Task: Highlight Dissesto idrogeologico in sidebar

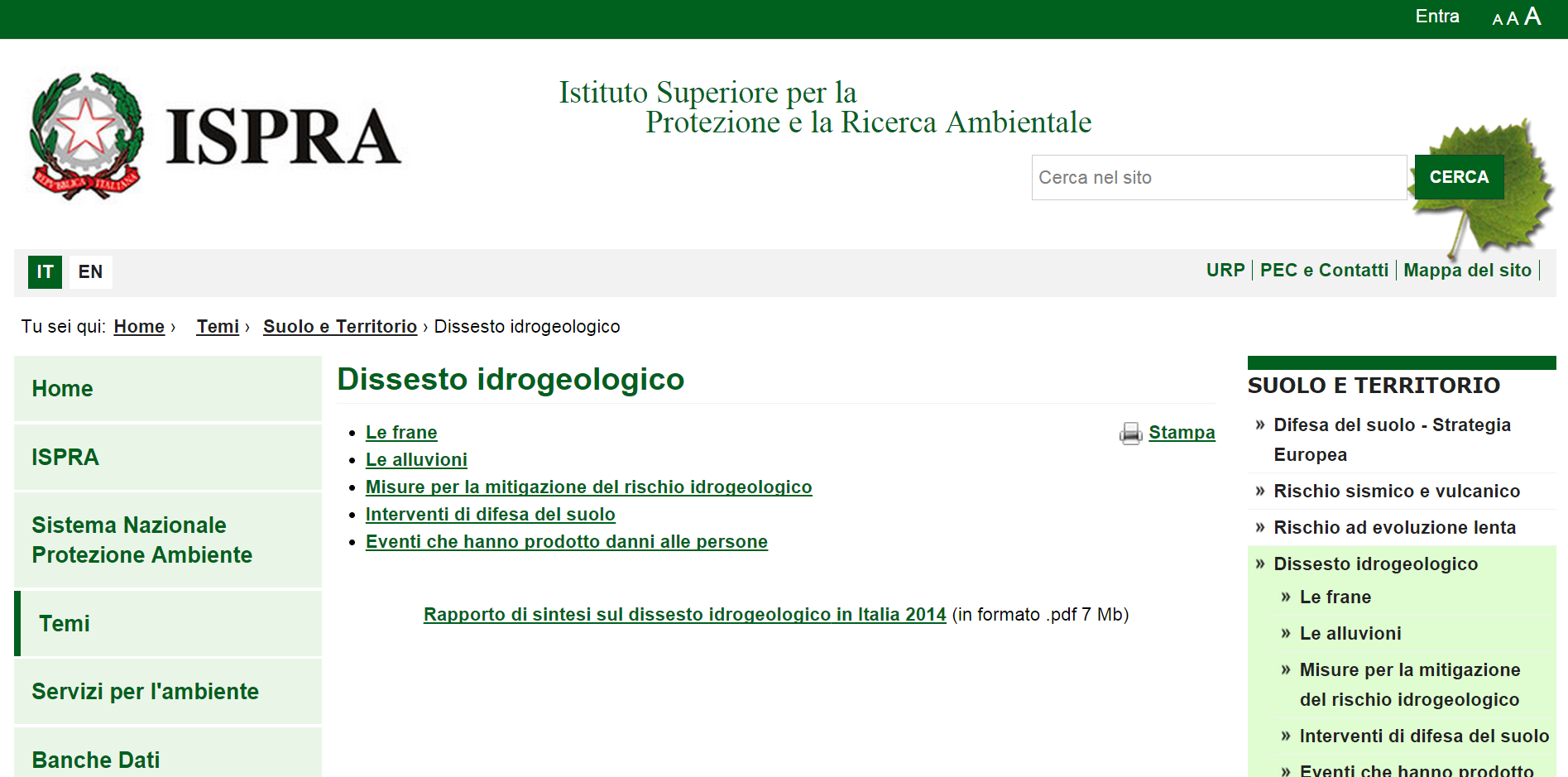Action: tap(1375, 564)
